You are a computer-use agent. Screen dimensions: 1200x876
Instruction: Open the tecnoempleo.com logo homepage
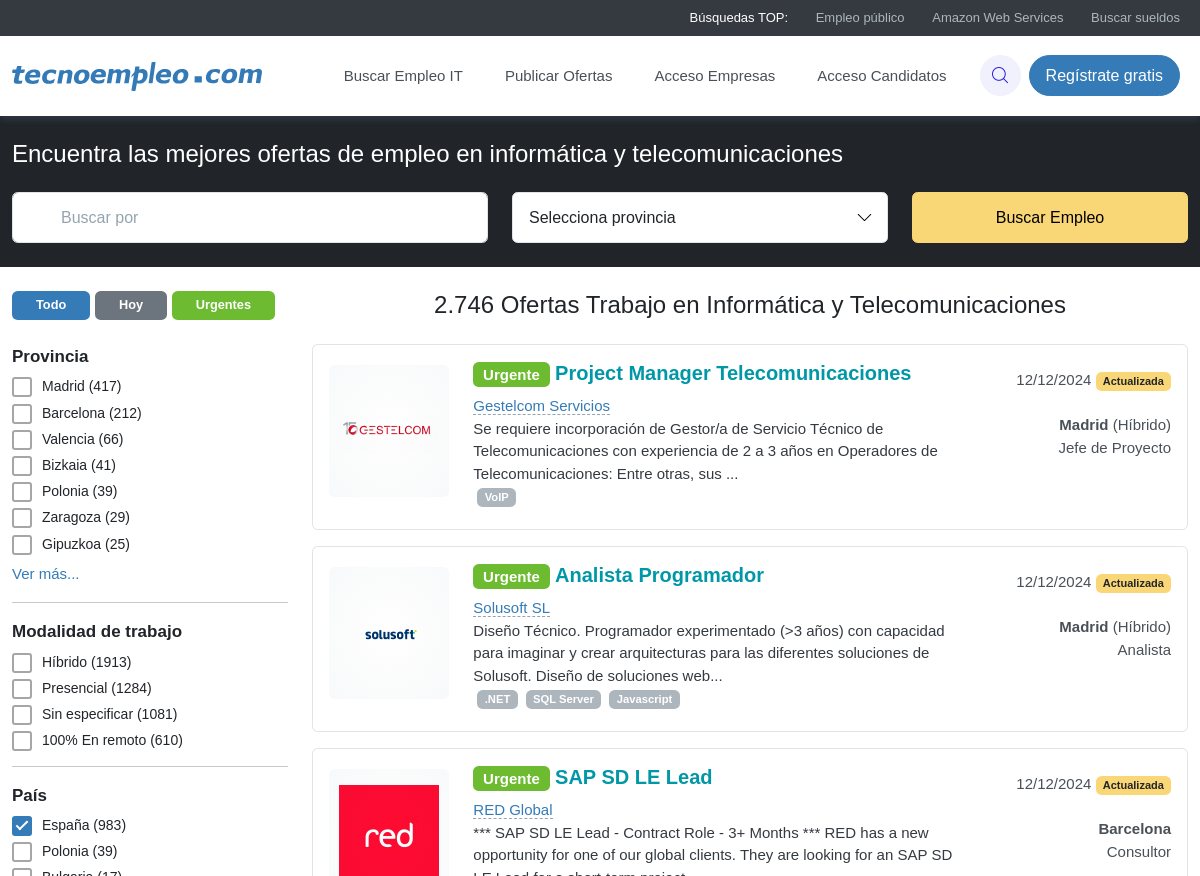137,75
